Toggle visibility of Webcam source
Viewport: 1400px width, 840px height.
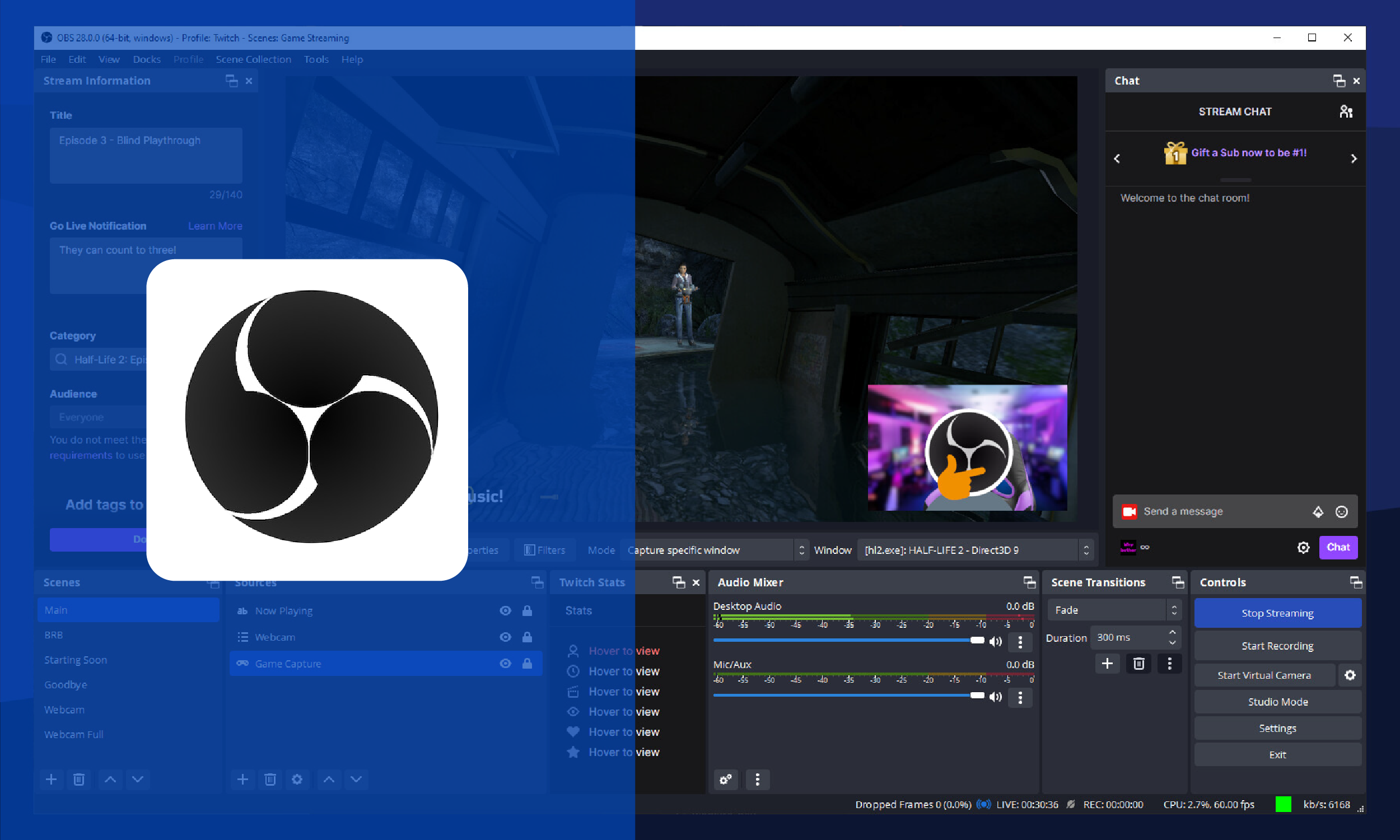[505, 637]
